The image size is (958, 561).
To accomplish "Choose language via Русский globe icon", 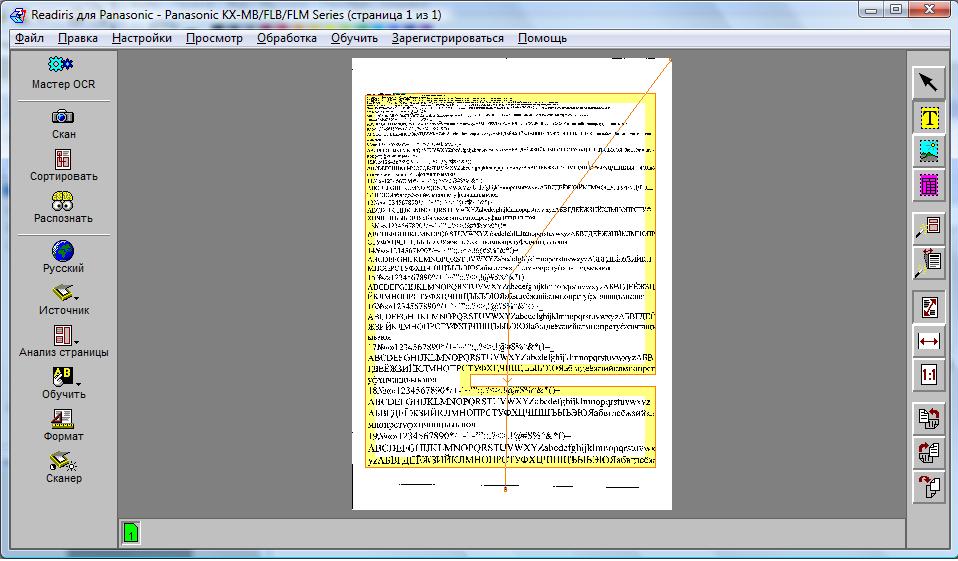I will coord(63,251).
